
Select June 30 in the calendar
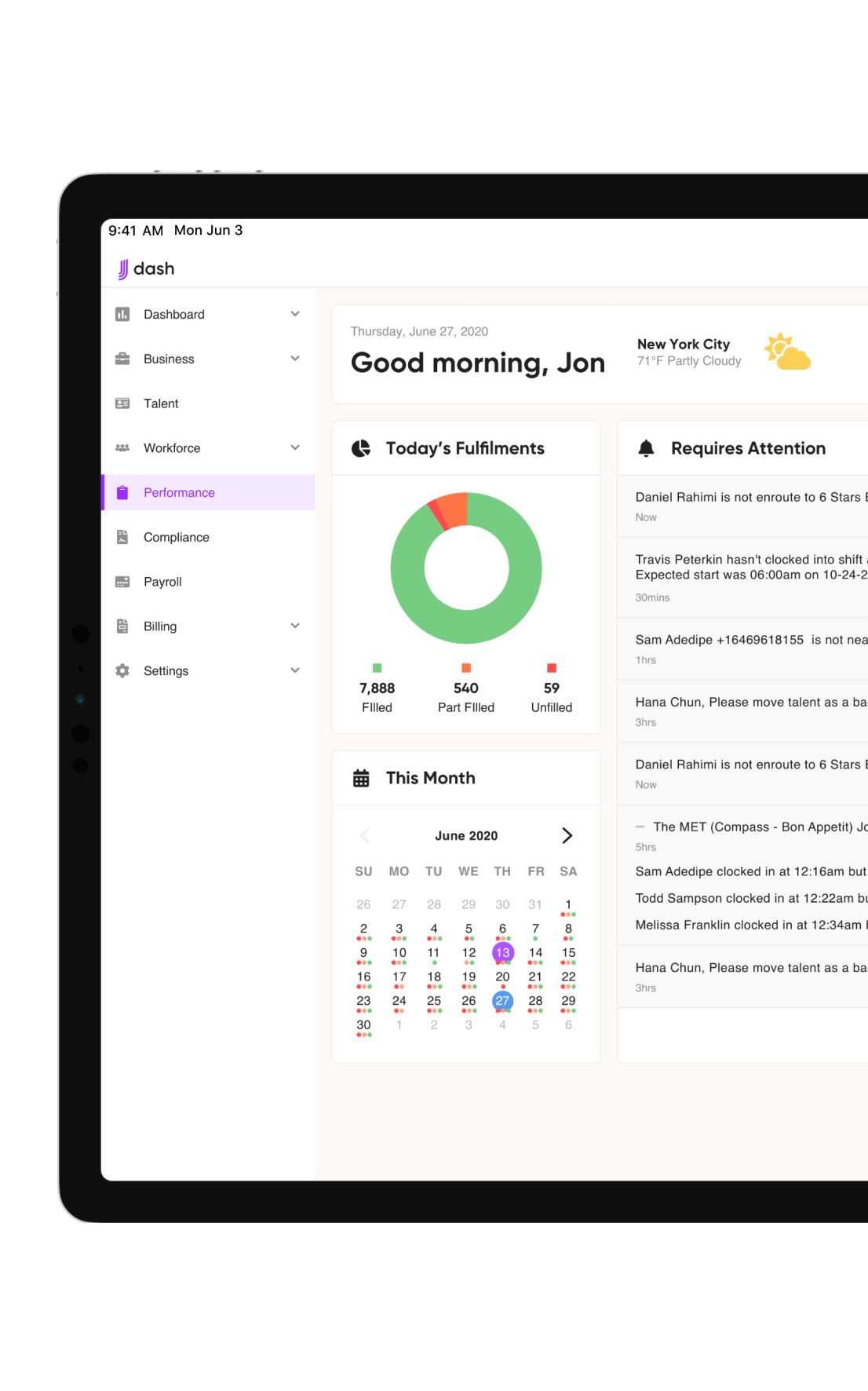point(363,1025)
